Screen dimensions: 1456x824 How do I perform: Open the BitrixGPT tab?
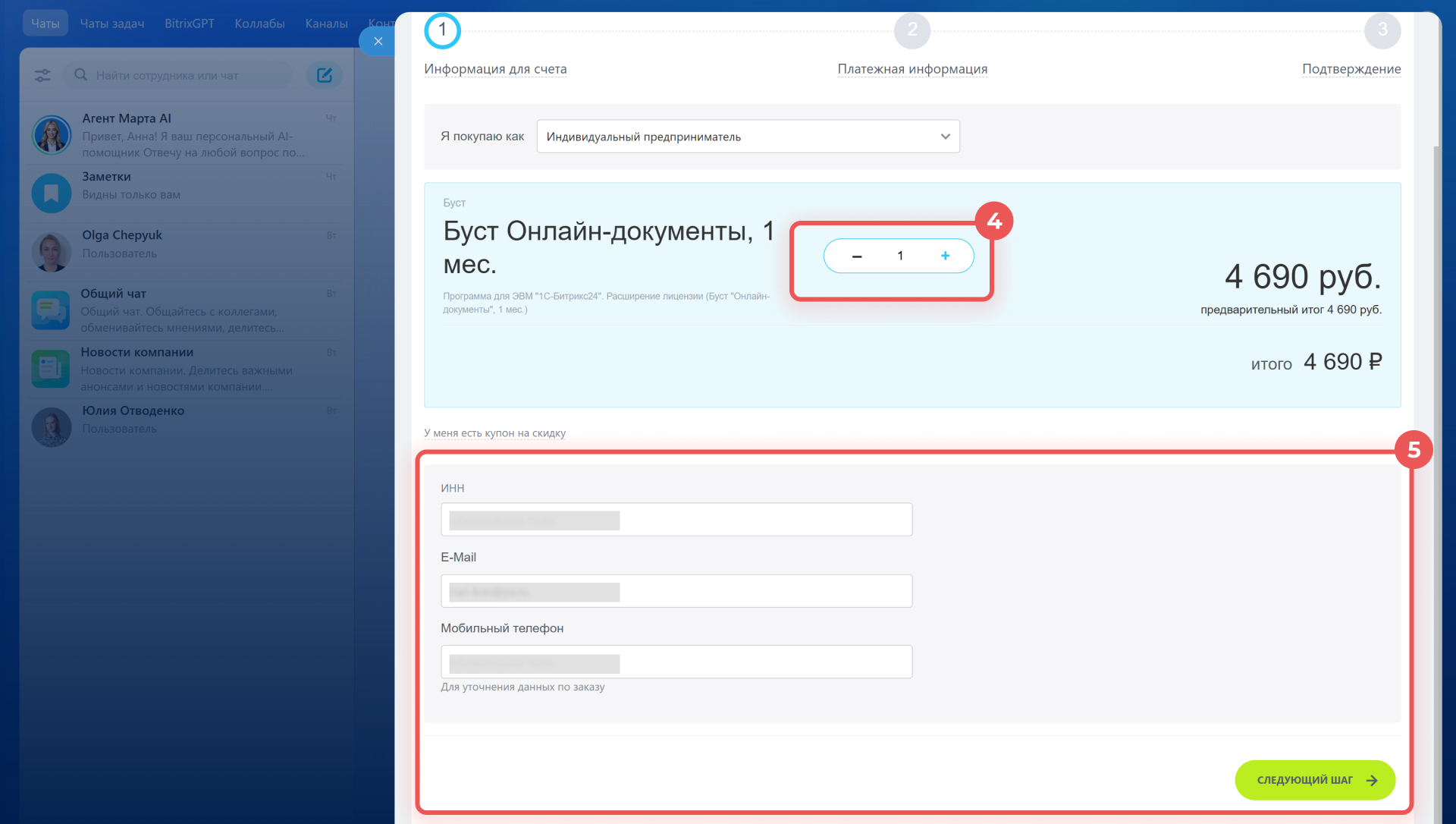coord(190,24)
